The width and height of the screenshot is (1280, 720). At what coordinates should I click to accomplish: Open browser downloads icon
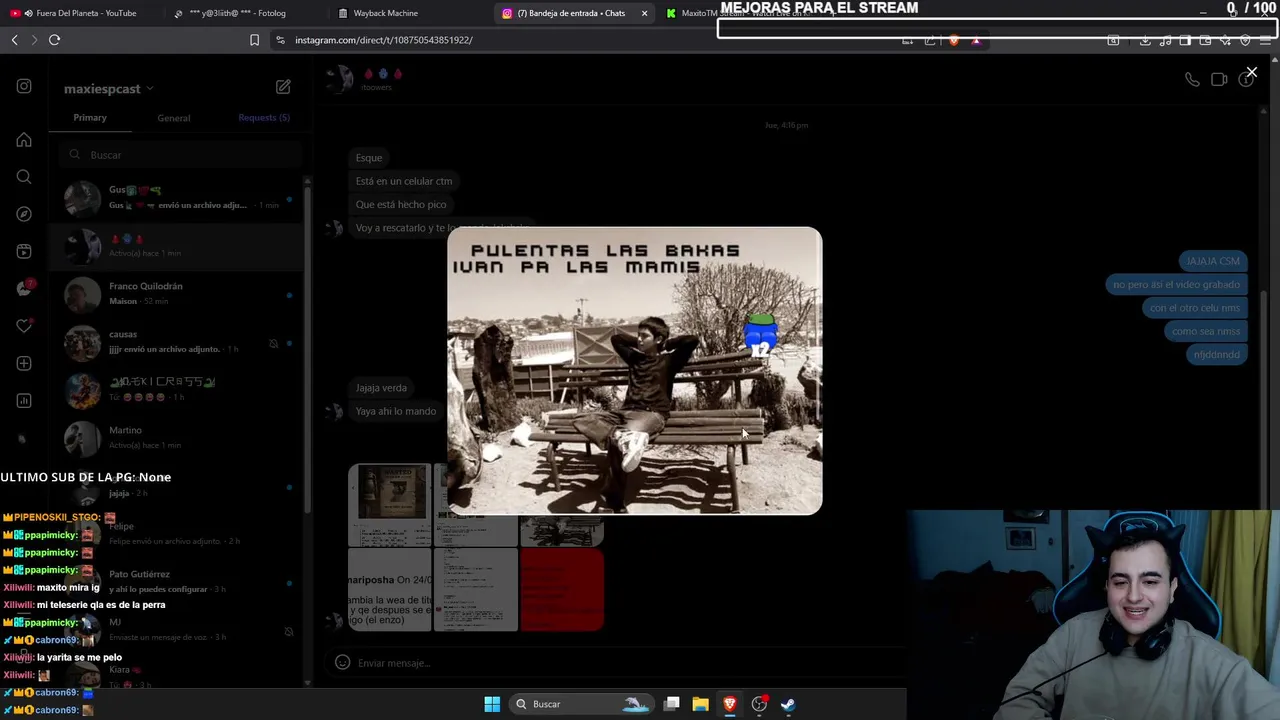point(1145,40)
